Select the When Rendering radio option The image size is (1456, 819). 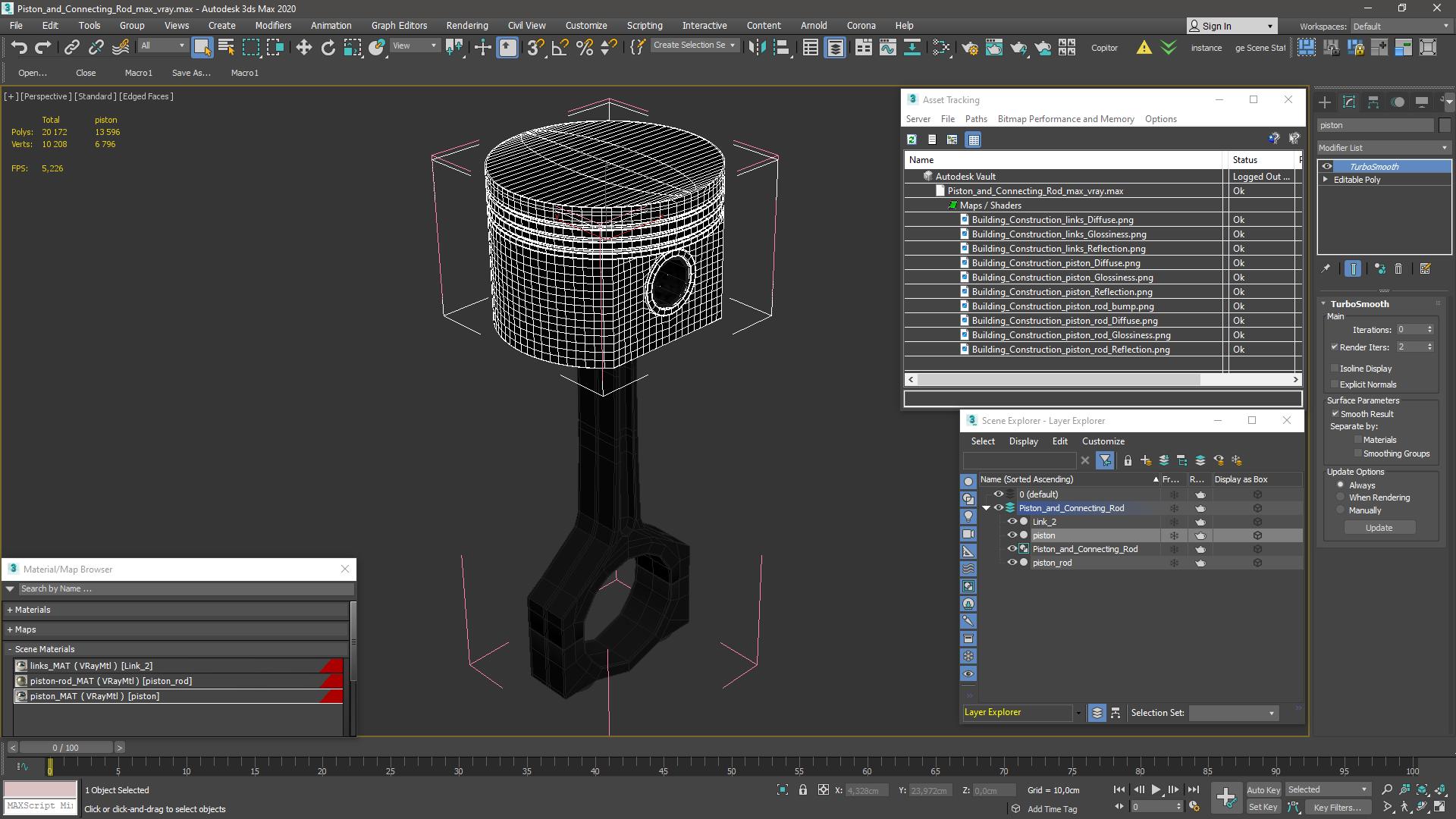[x=1341, y=497]
